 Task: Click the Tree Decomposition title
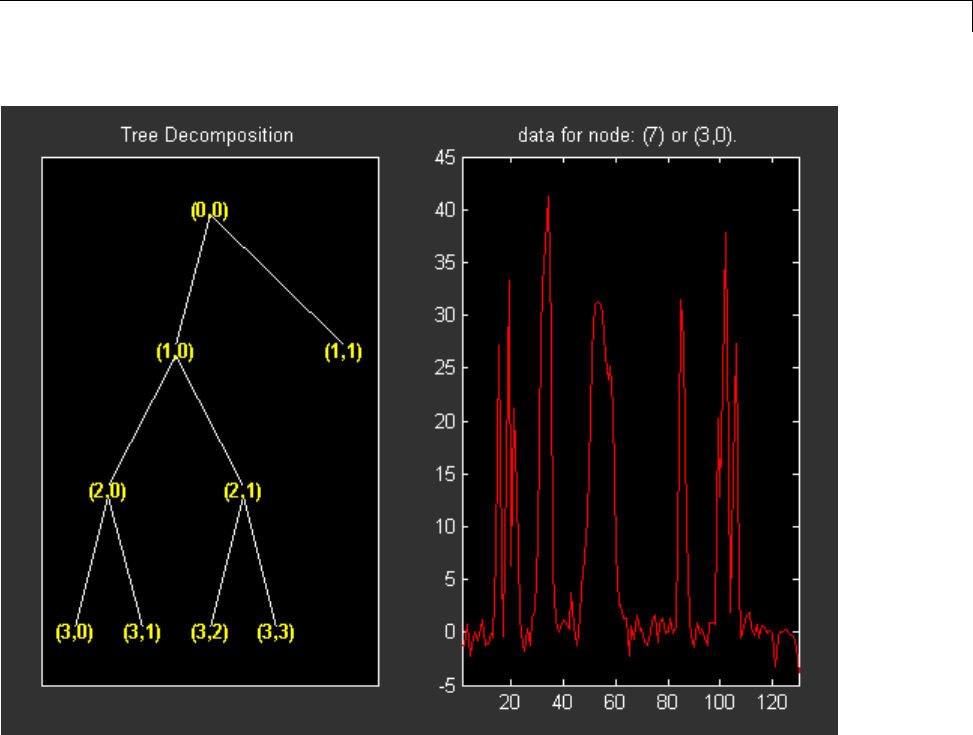tap(207, 135)
